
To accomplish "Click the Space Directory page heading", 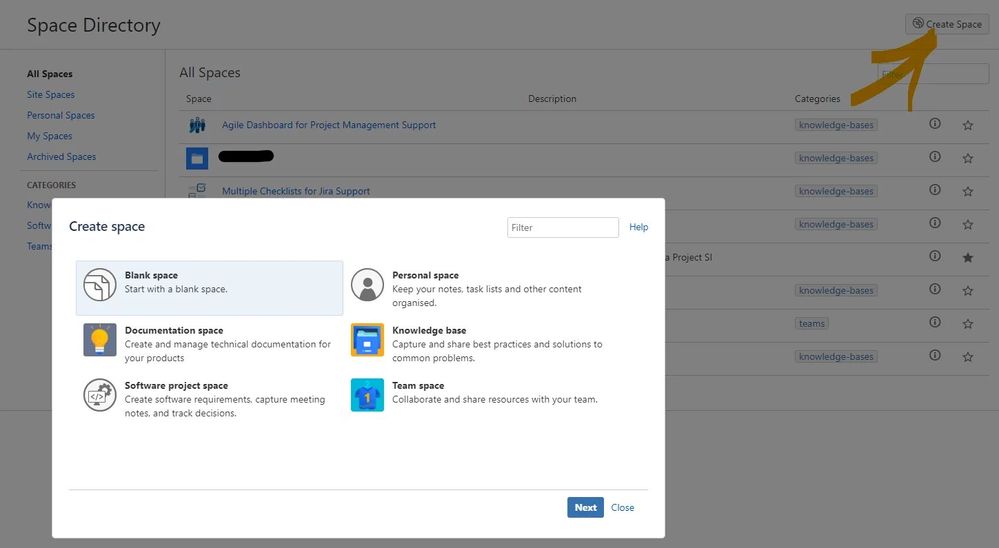I will [x=94, y=25].
